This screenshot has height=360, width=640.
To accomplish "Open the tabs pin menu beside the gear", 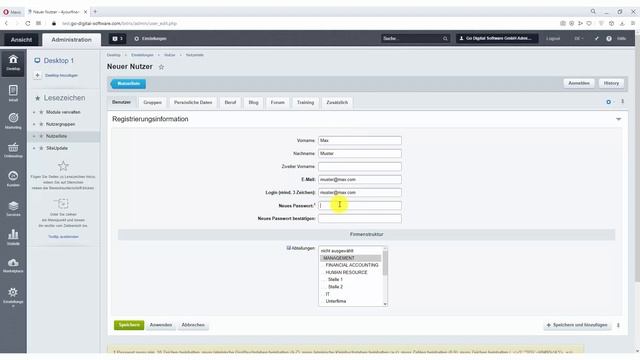I will (x=622, y=102).
